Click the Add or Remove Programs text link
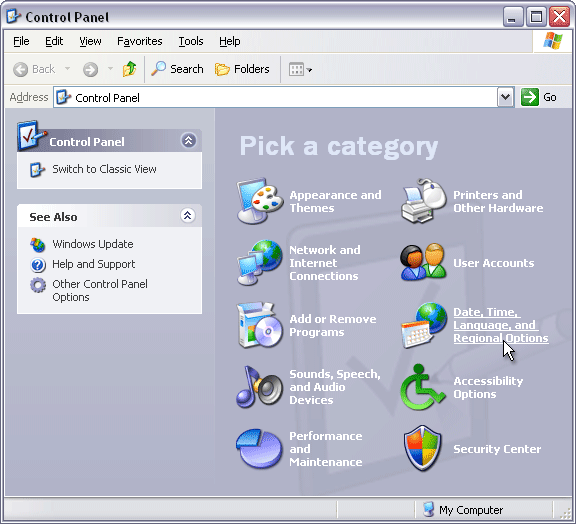The image size is (576, 524). click(x=333, y=325)
